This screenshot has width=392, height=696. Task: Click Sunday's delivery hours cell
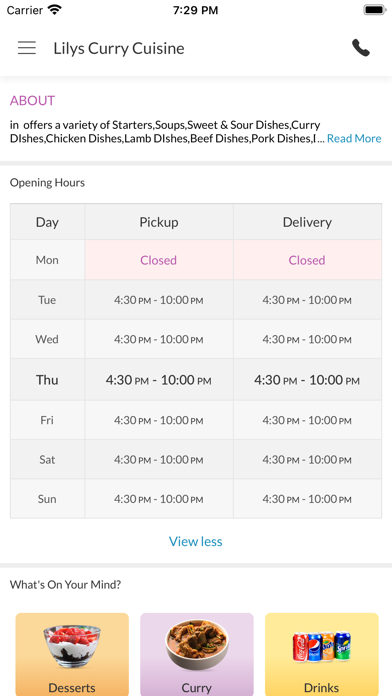307,499
